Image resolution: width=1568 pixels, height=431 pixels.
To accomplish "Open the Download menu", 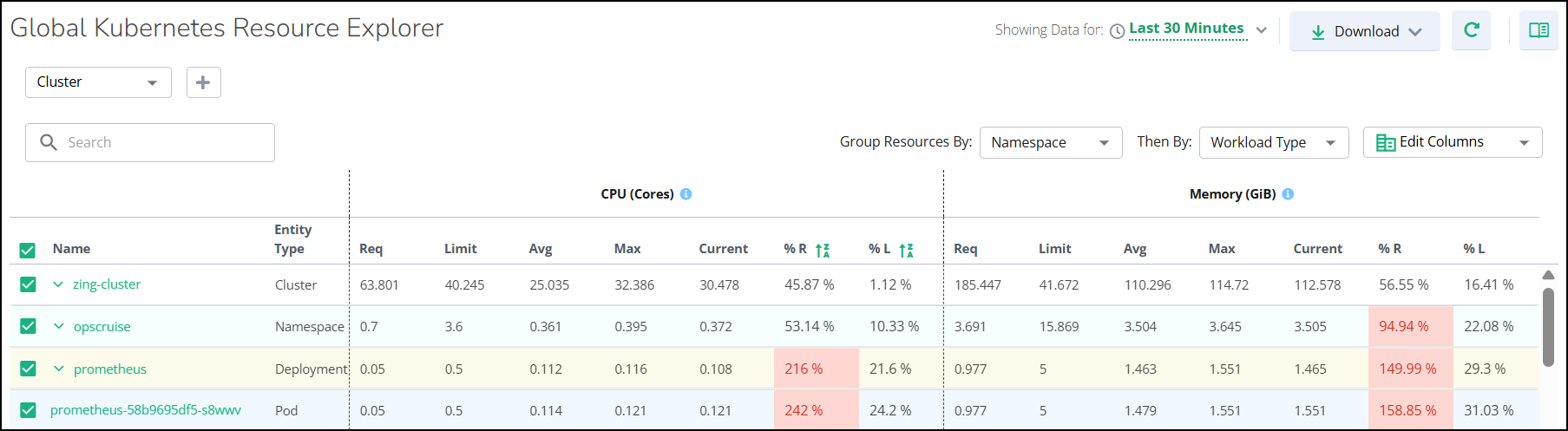I will pyautogui.click(x=1364, y=31).
